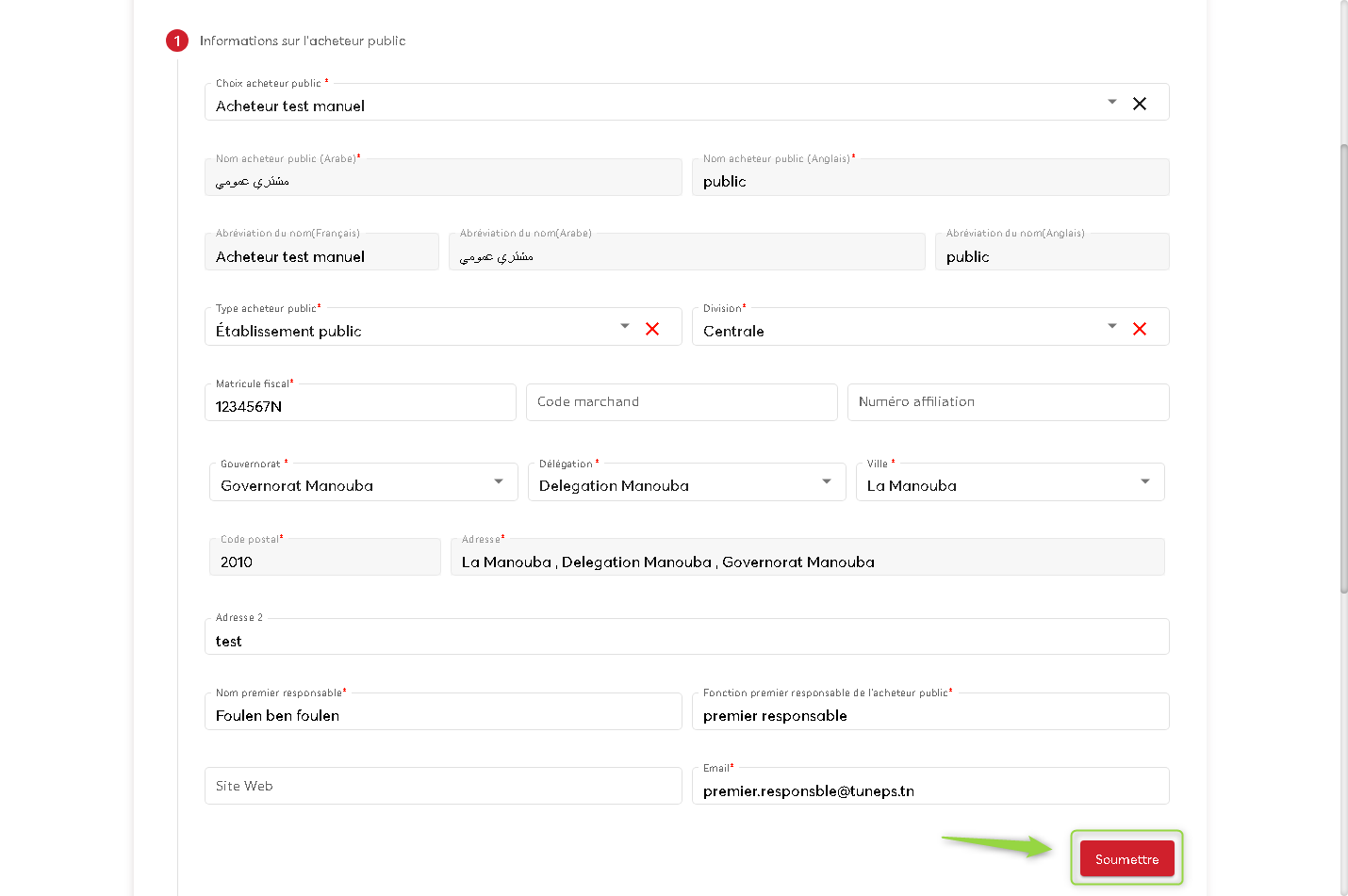Edit the Fonction premier responsable field
This screenshot has height=896, width=1348.
click(x=929, y=715)
